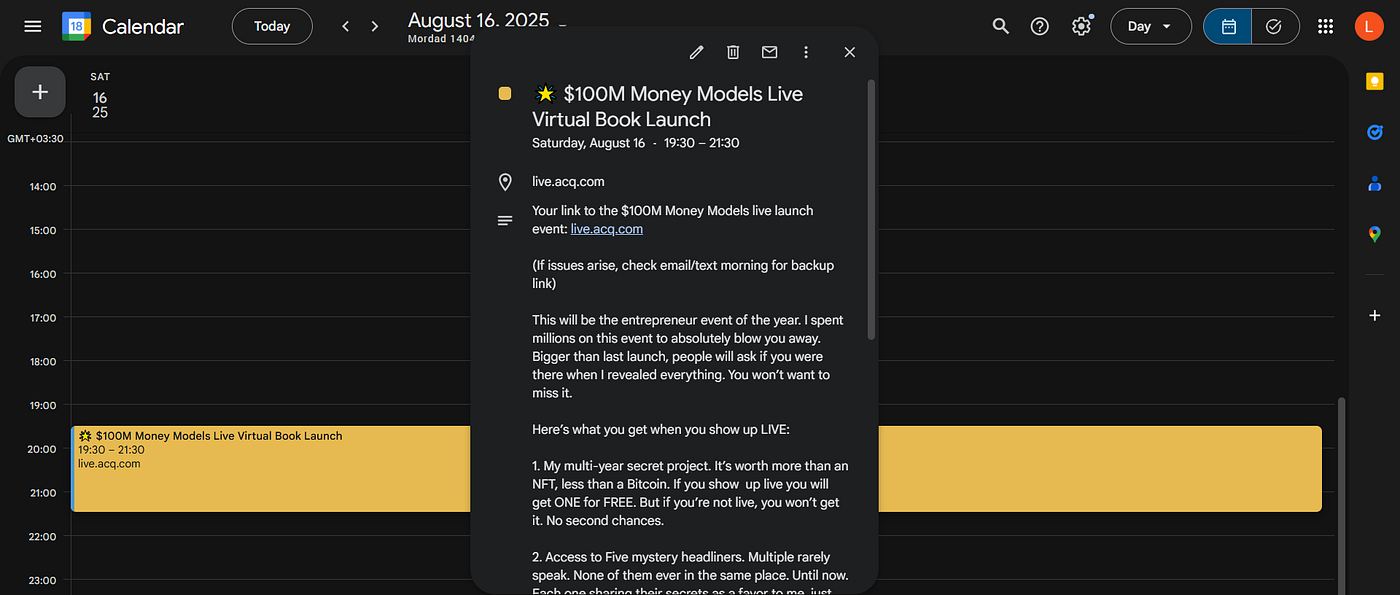Click the star emoji beside event title
The image size is (1400, 595).
(x=545, y=94)
